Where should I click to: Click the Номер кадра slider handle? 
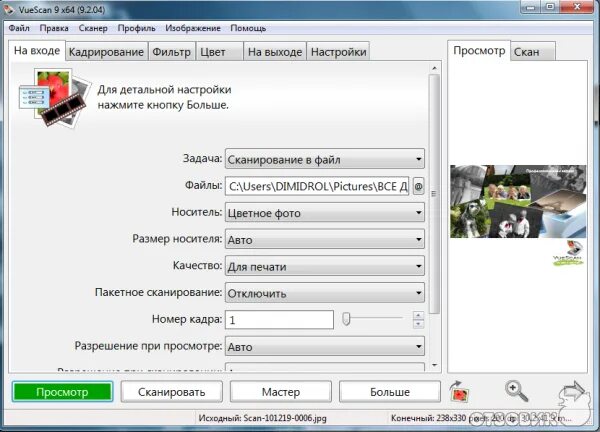[346, 319]
